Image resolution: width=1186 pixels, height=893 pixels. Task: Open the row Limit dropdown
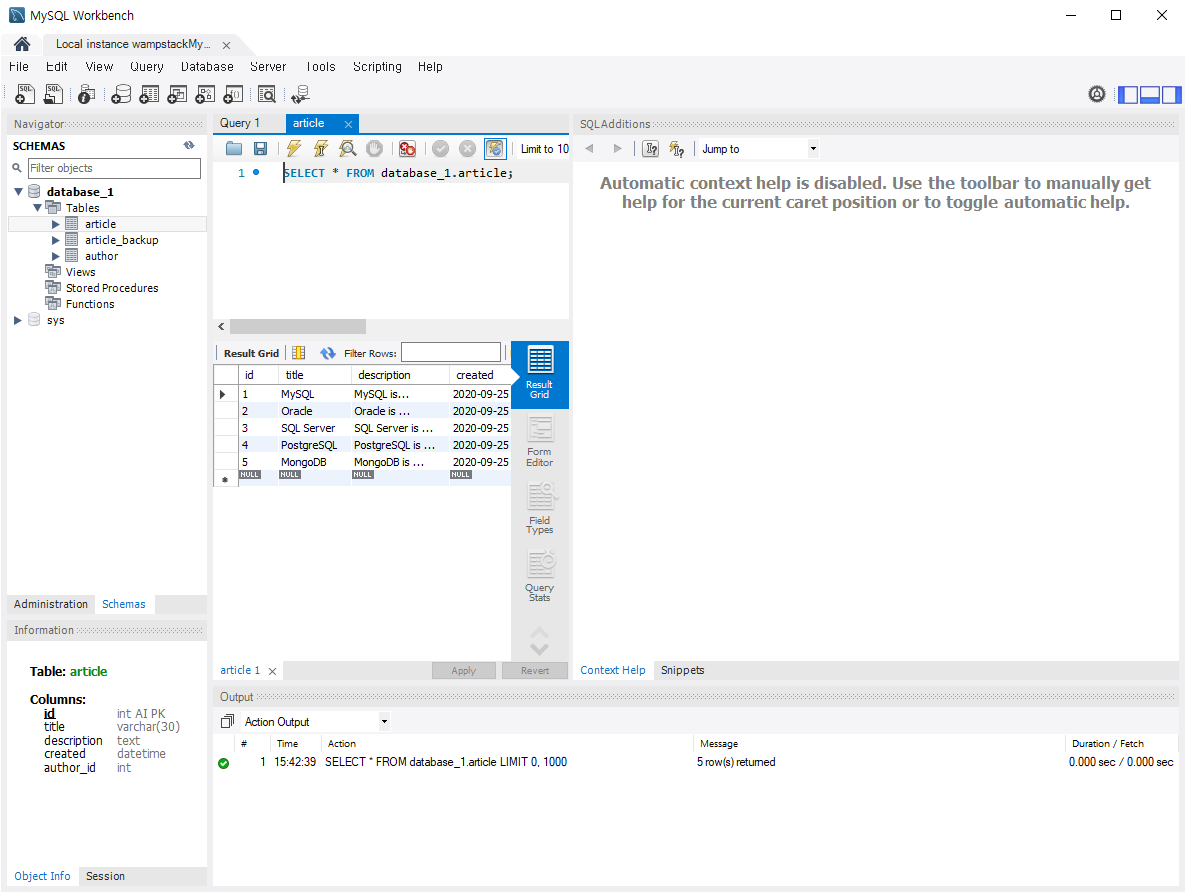point(544,149)
